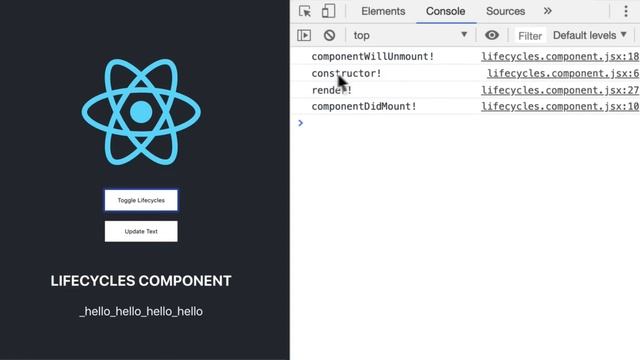This screenshot has height=360, width=640.
Task: Open the DevTools three-dot menu
Action: coord(626,11)
